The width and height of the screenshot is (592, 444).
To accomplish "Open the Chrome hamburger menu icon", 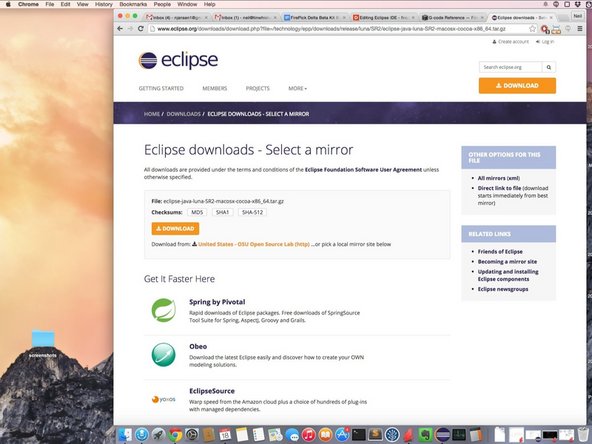I will coord(580,29).
